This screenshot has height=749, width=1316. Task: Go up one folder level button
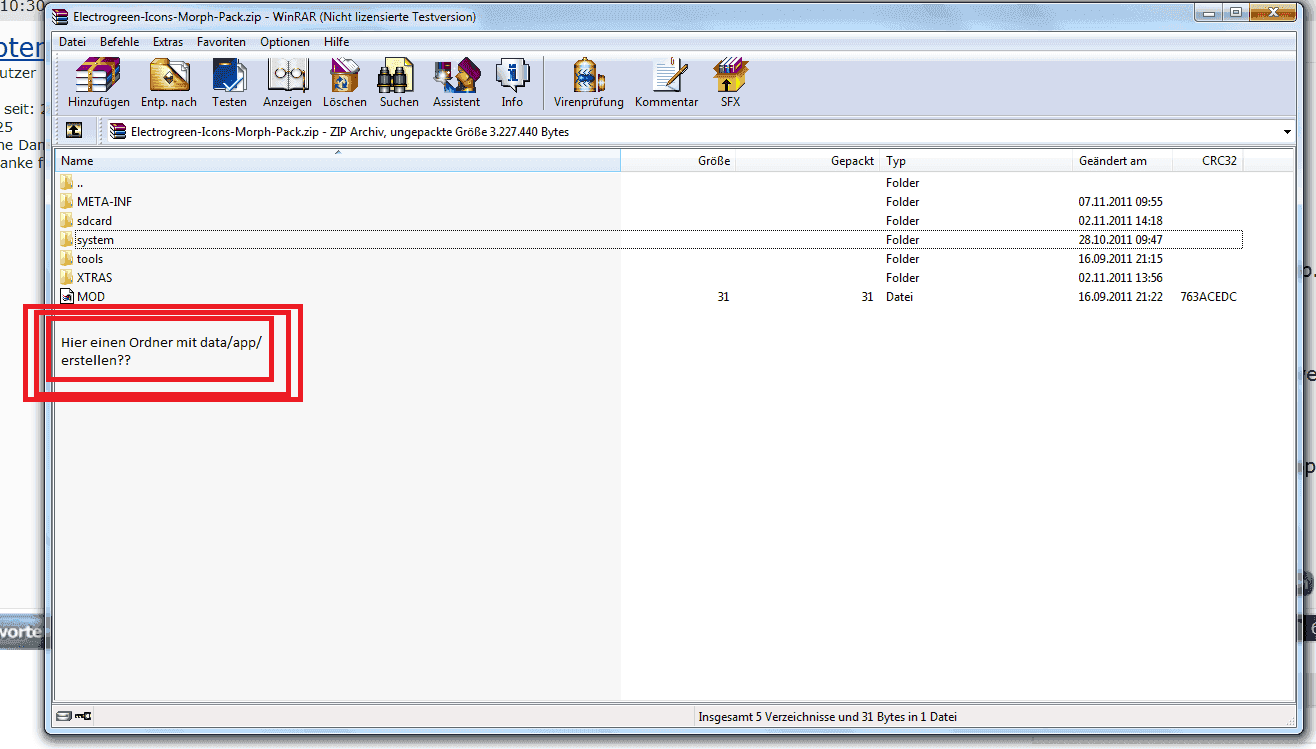pyautogui.click(x=74, y=131)
